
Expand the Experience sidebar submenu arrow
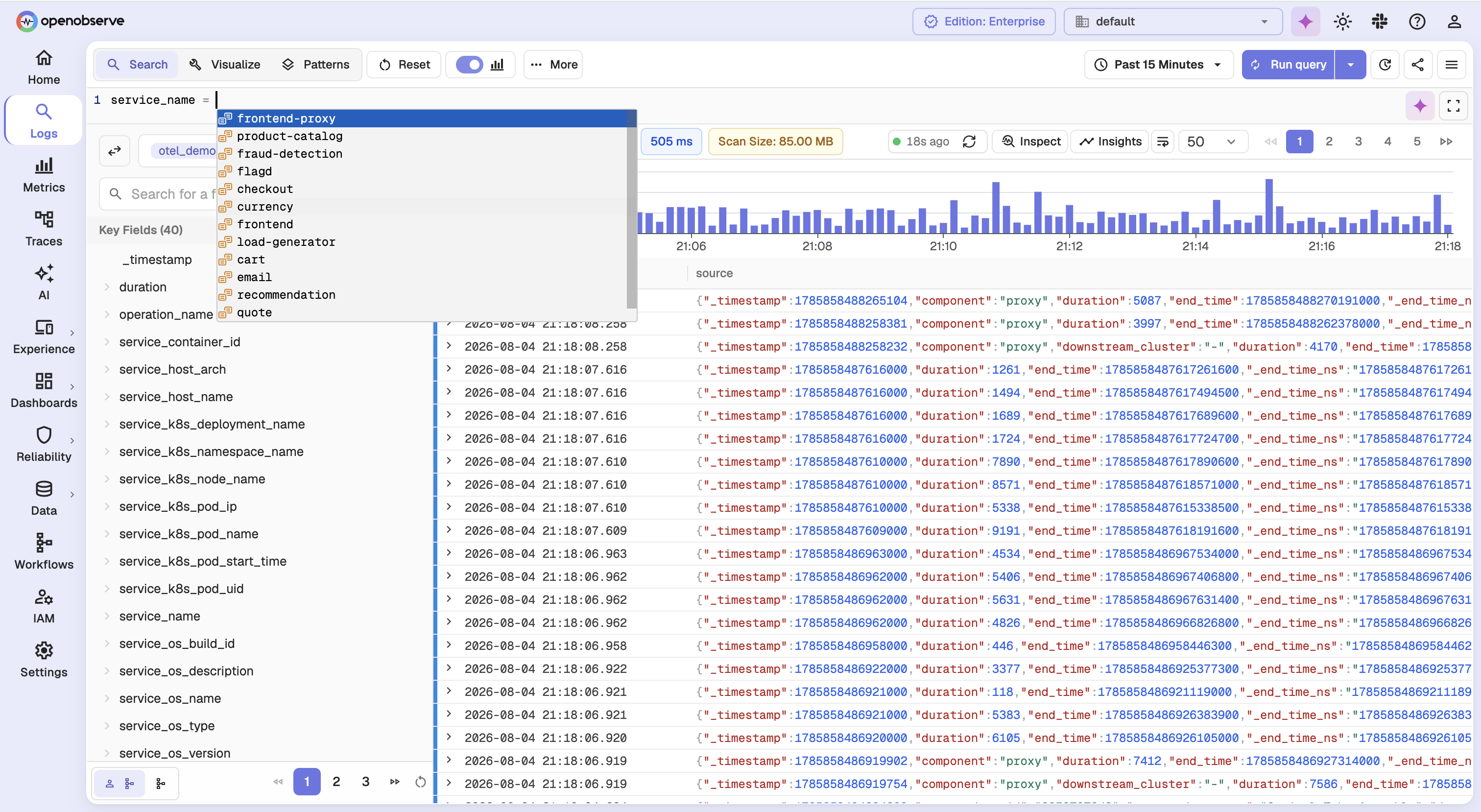tap(72, 333)
